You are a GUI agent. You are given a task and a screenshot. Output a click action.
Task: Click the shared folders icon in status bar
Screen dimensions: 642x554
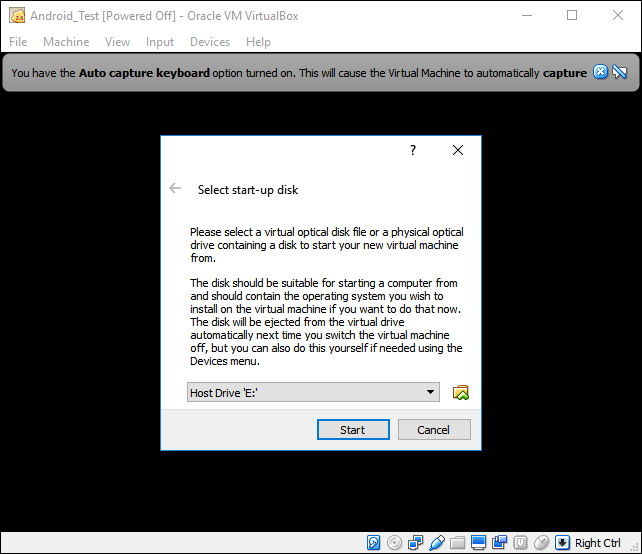coord(458,543)
